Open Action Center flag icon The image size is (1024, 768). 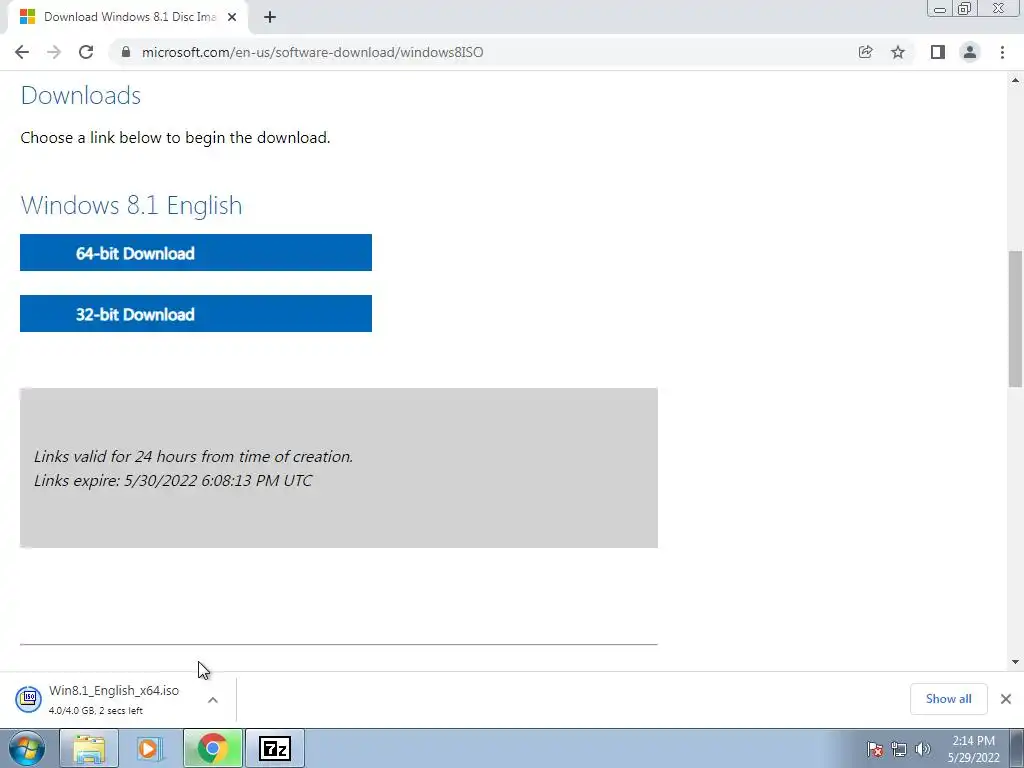click(874, 748)
